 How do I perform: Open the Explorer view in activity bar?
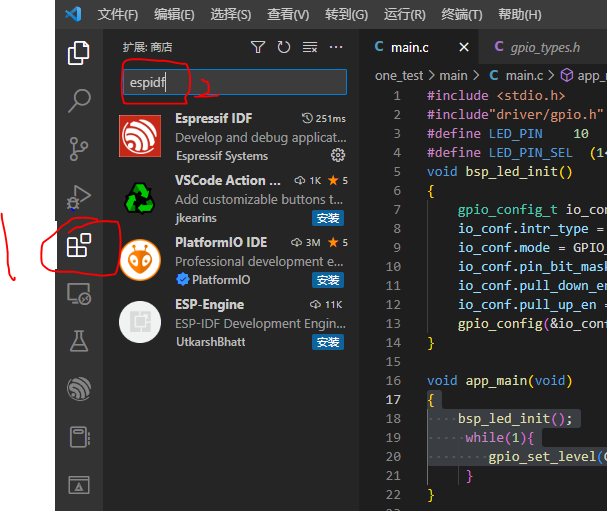pyautogui.click(x=79, y=53)
